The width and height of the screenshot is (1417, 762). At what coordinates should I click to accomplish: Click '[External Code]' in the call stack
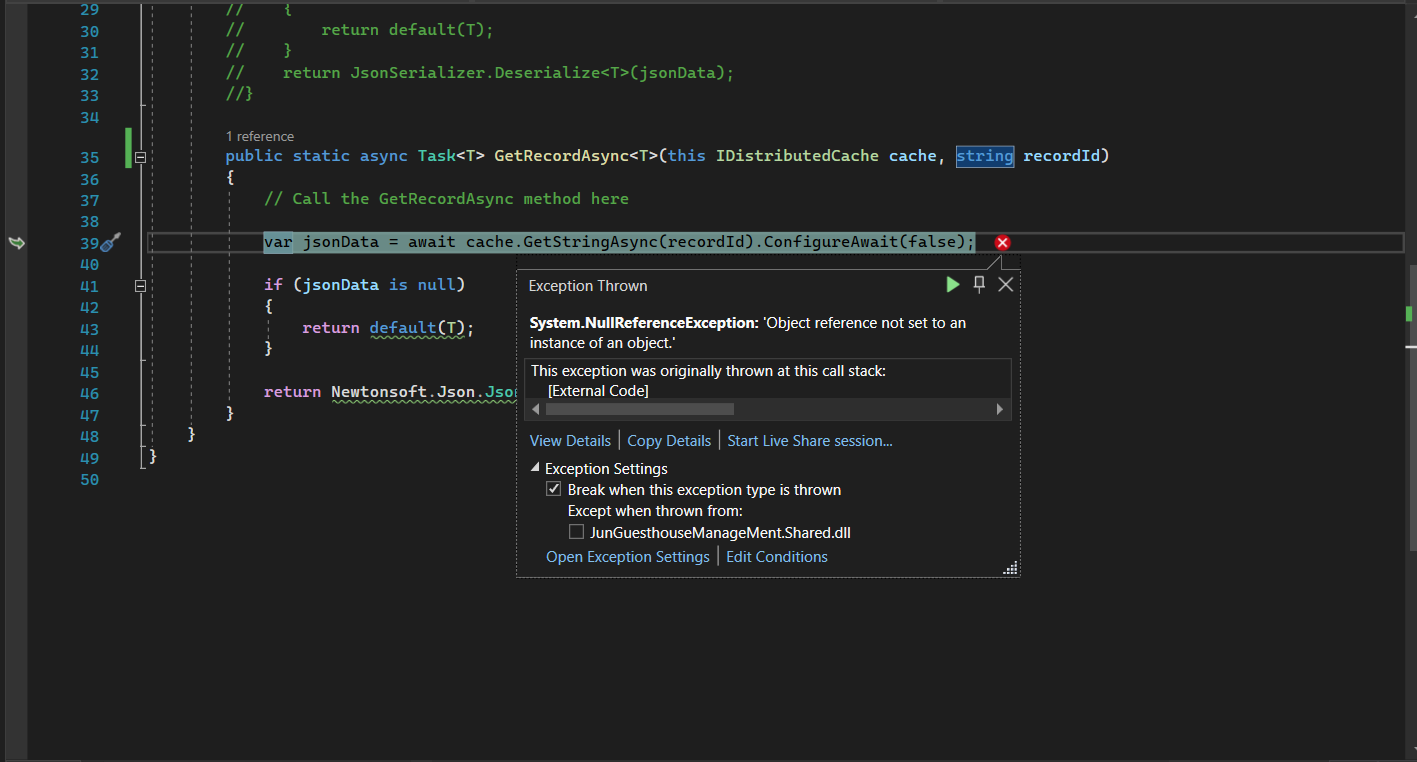[598, 391]
